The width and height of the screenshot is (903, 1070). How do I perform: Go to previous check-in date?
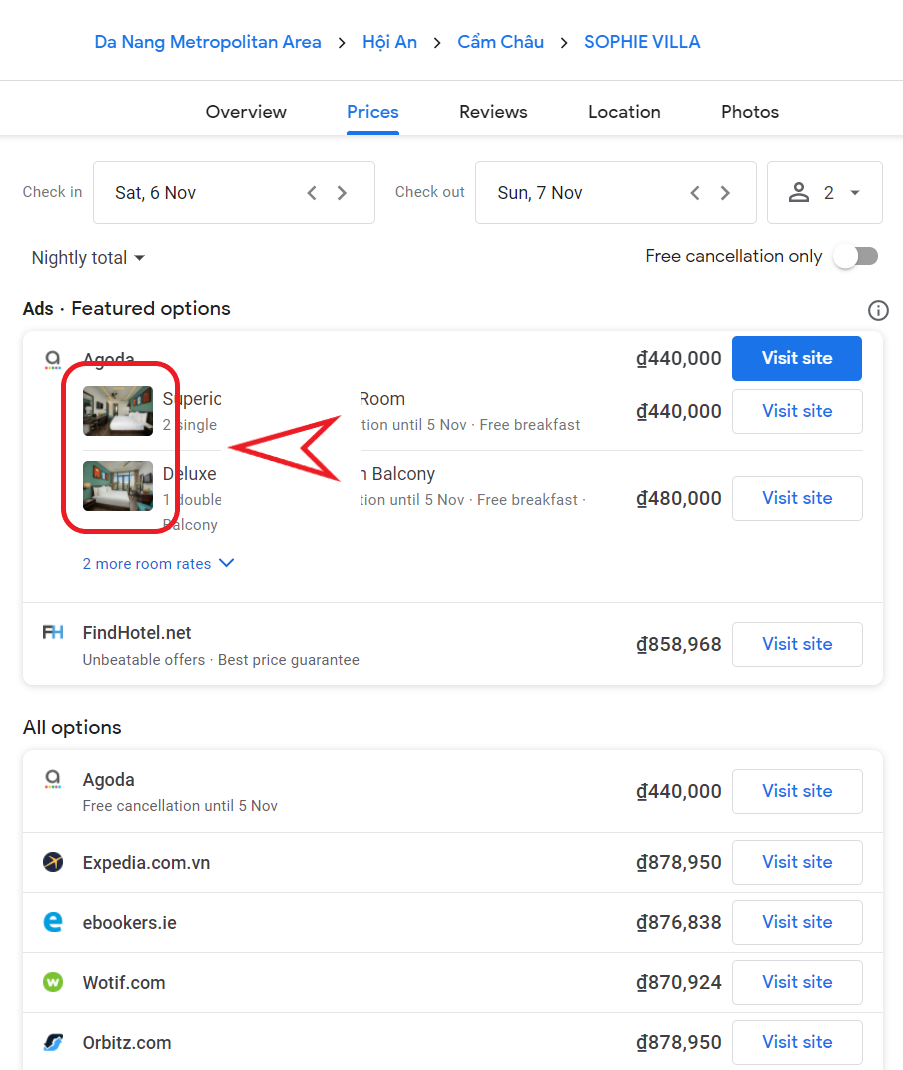(312, 193)
